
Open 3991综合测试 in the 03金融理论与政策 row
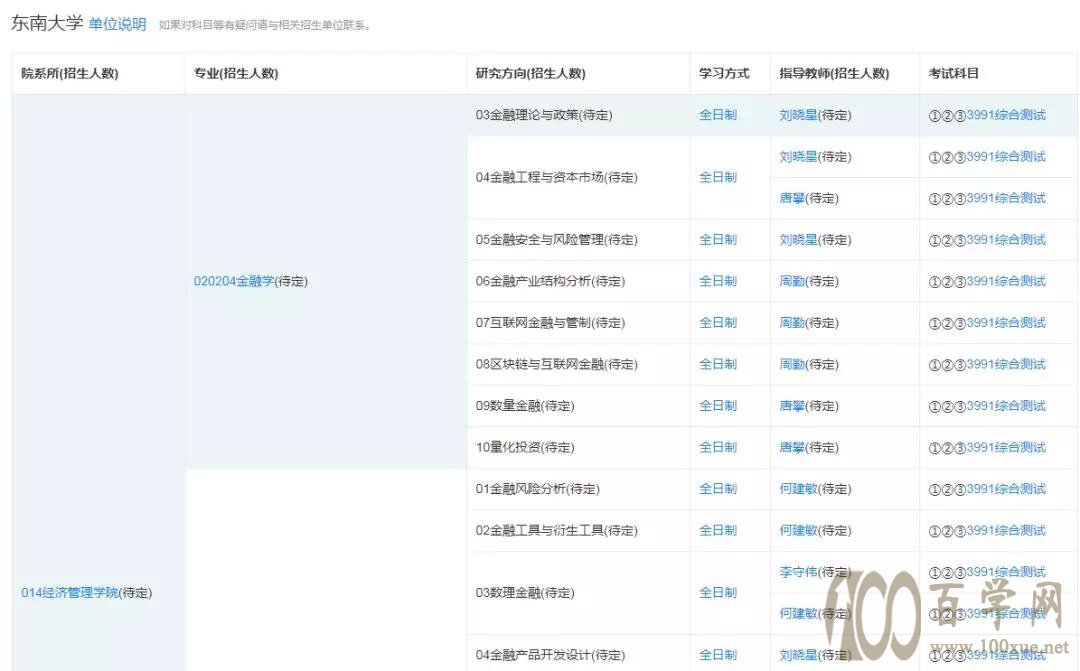[1006, 115]
